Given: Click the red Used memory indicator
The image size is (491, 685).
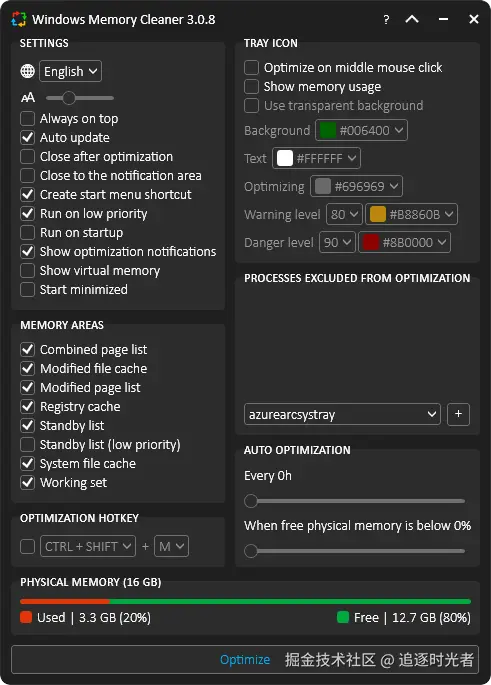Looking at the screenshot, I should [x=26, y=617].
